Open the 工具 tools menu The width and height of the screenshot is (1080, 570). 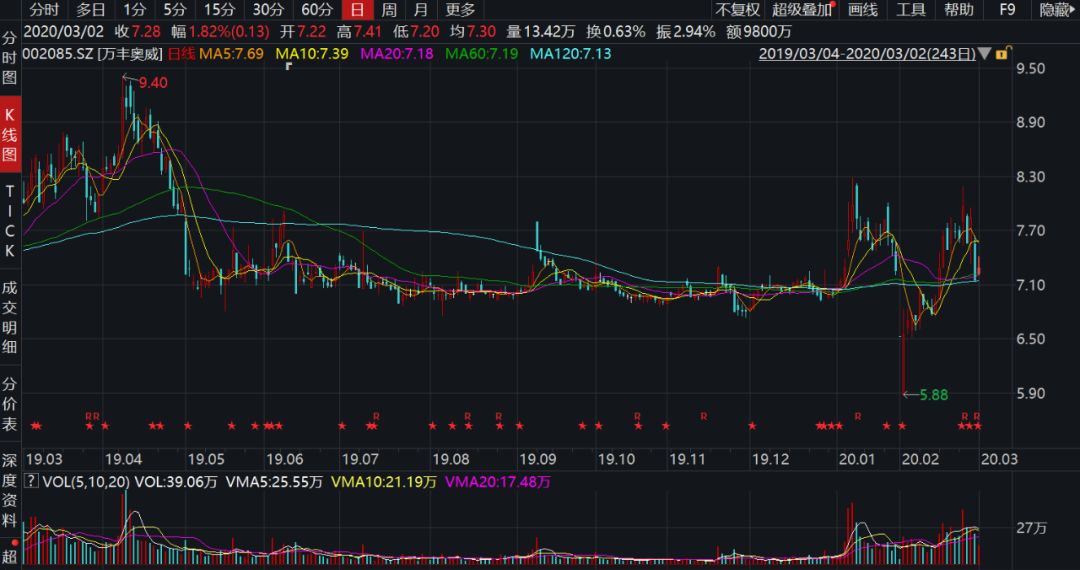(910, 10)
